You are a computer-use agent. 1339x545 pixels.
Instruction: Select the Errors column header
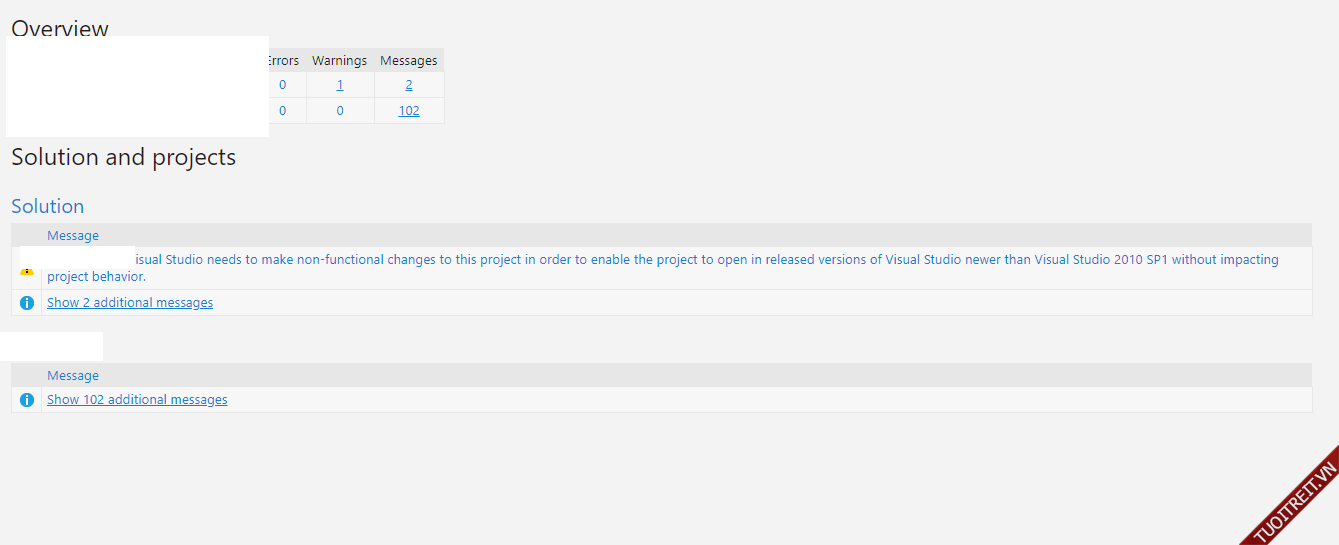(283, 61)
